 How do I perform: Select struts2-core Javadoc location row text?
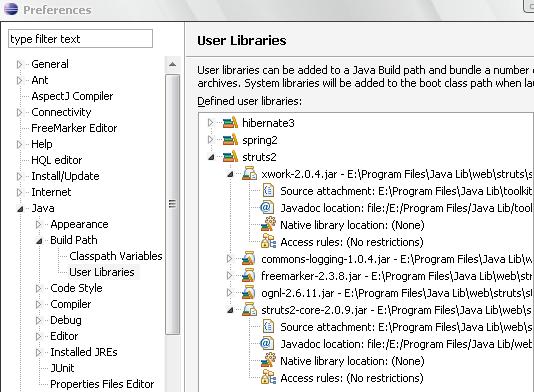406,344
